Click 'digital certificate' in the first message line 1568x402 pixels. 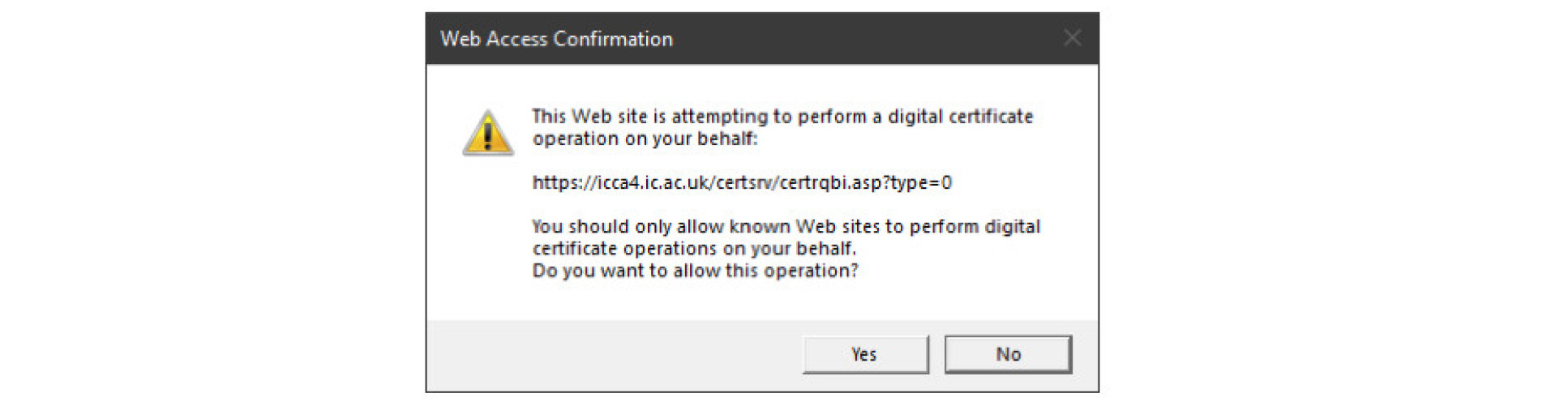960,117
